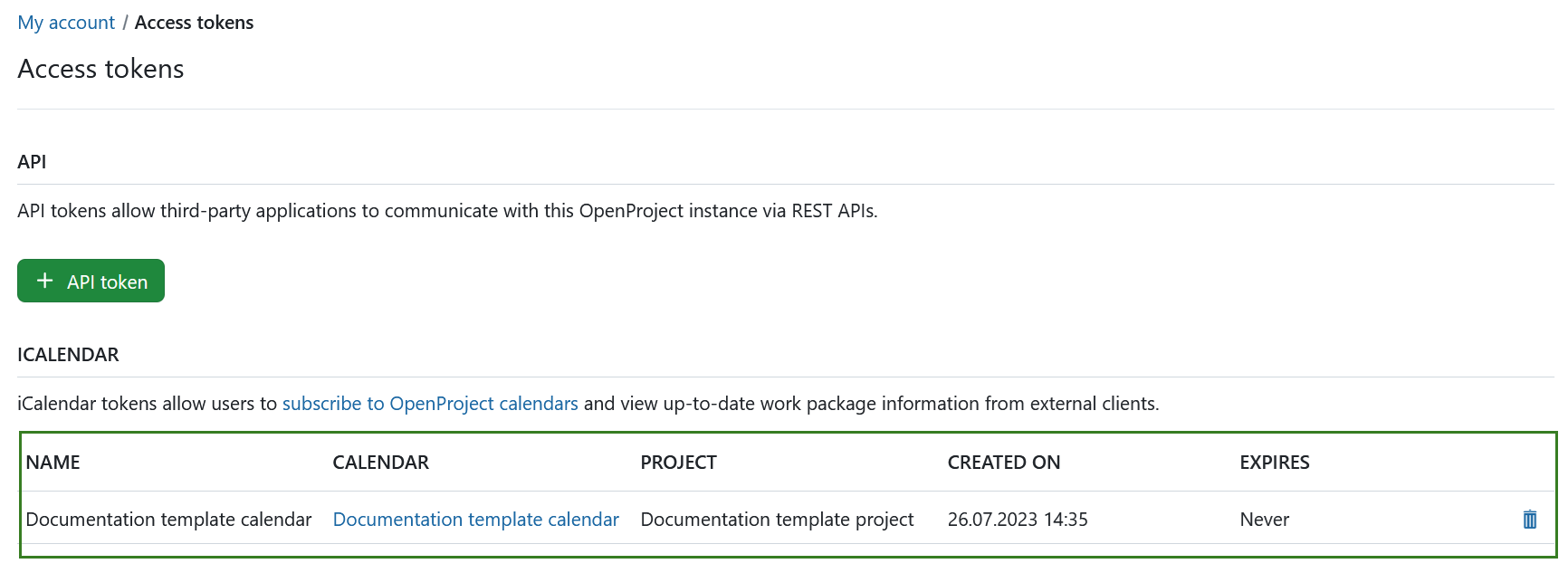1568x573 pixels.
Task: Click the token name in the NAME column
Action: click(x=168, y=520)
